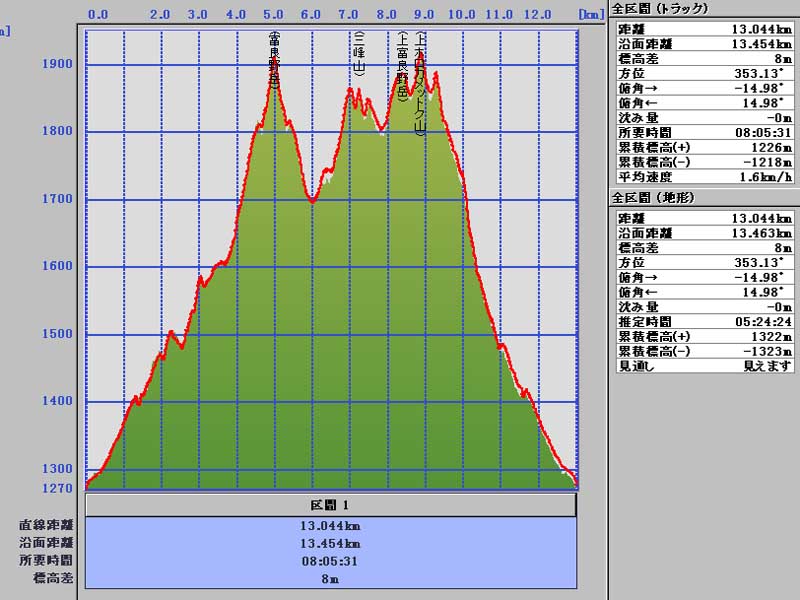Click the terrain 沿面距離 13.463km value
Screen dimensions: 800x600
point(760,232)
